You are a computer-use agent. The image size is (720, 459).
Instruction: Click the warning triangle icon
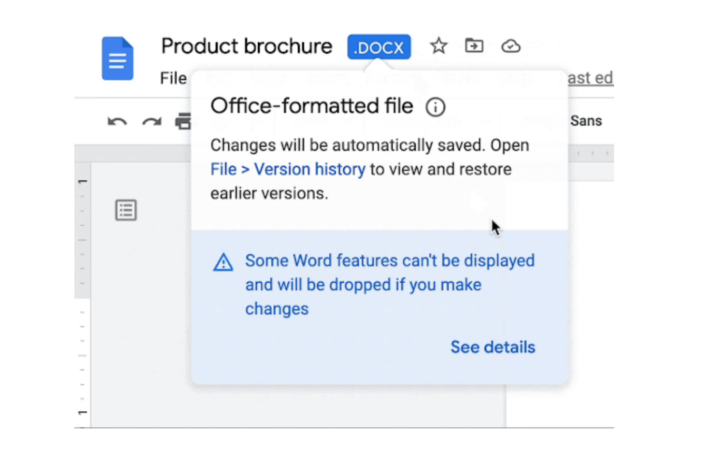tap(223, 262)
